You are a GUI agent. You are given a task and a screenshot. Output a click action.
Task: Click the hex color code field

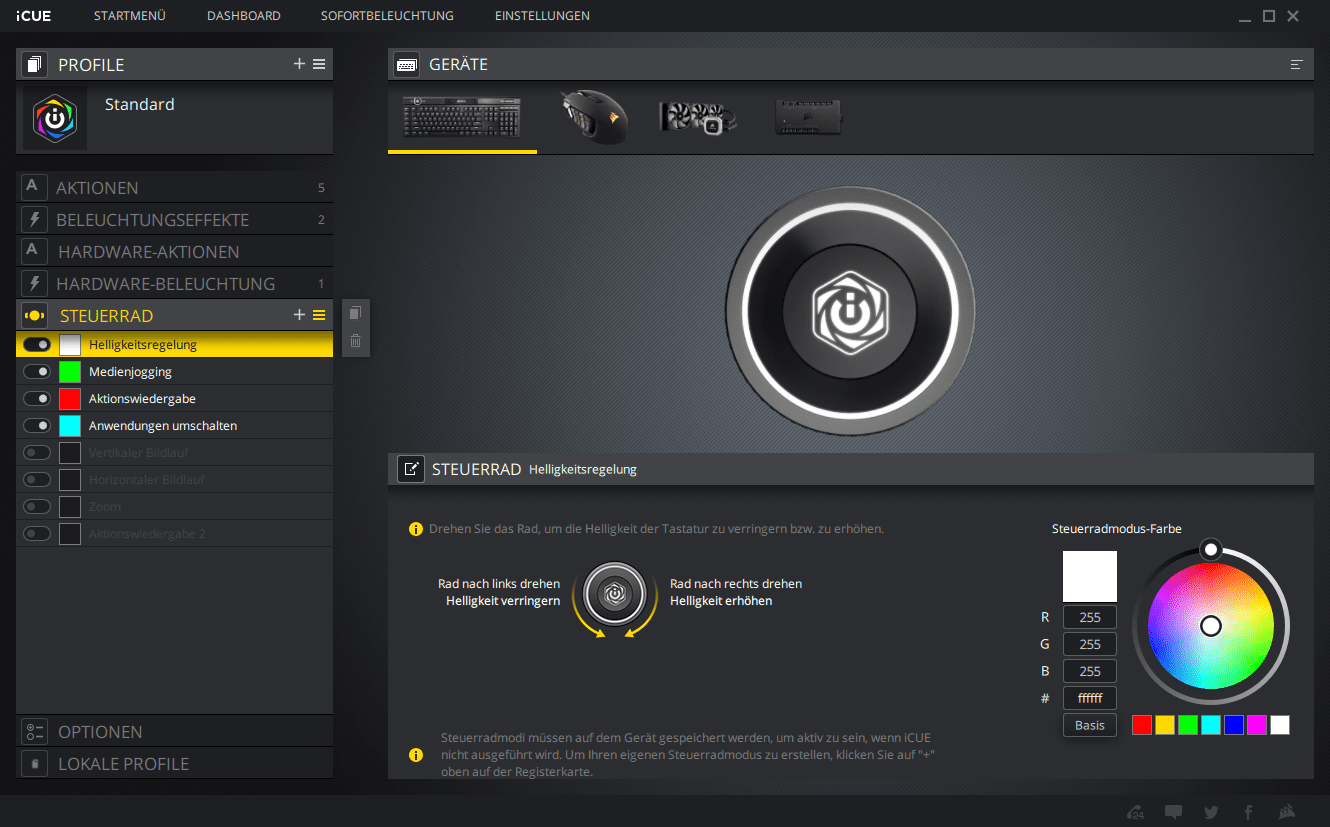point(1090,698)
